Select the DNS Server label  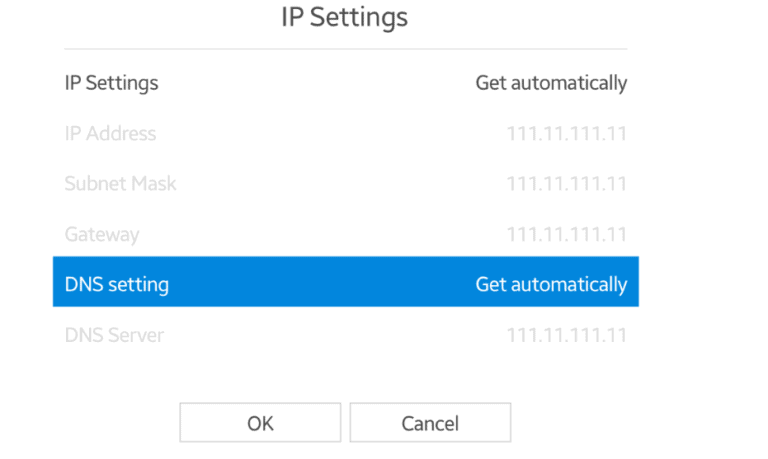click(114, 335)
